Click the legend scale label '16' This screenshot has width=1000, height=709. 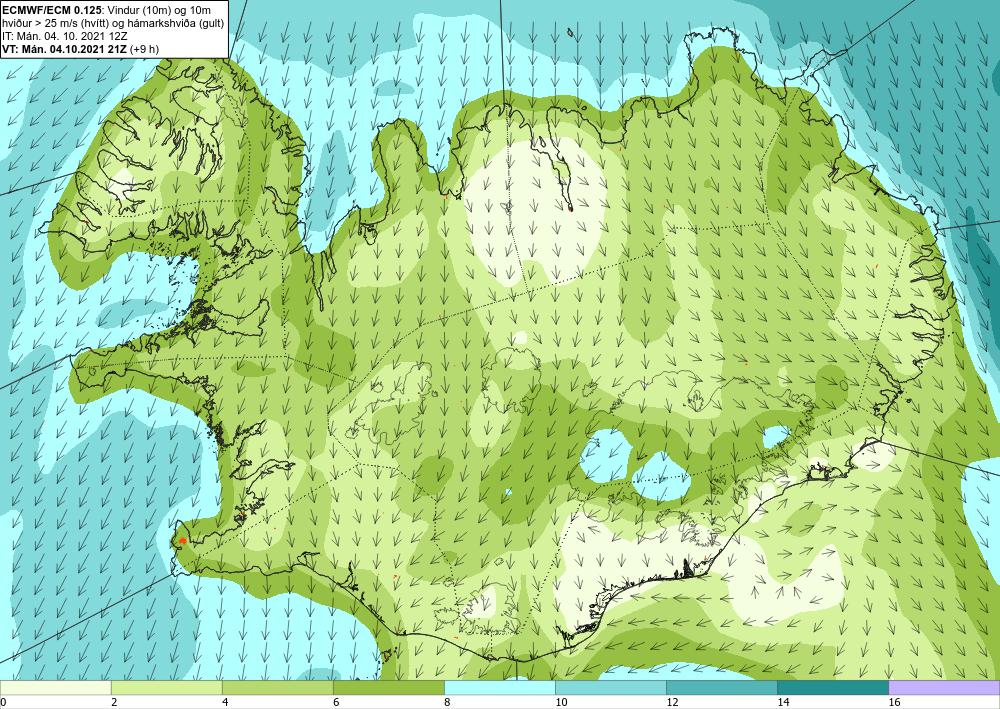click(x=893, y=702)
